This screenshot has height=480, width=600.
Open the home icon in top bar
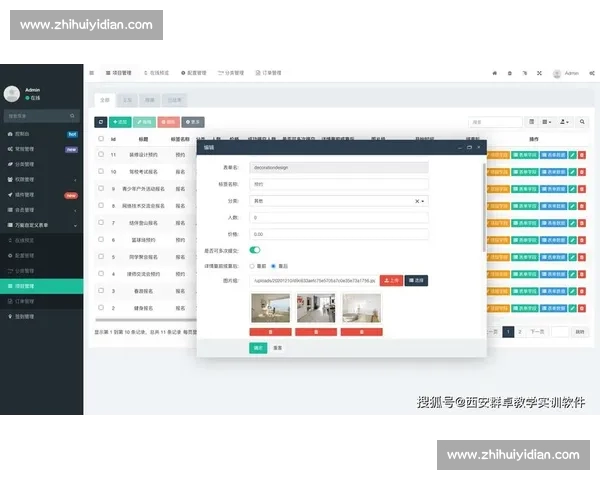pyautogui.click(x=494, y=73)
